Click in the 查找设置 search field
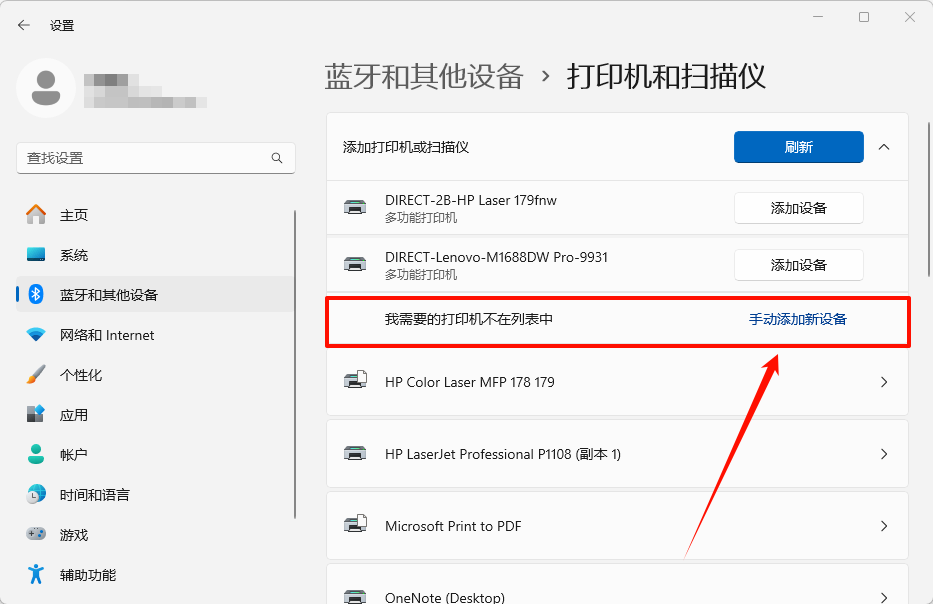 140,158
